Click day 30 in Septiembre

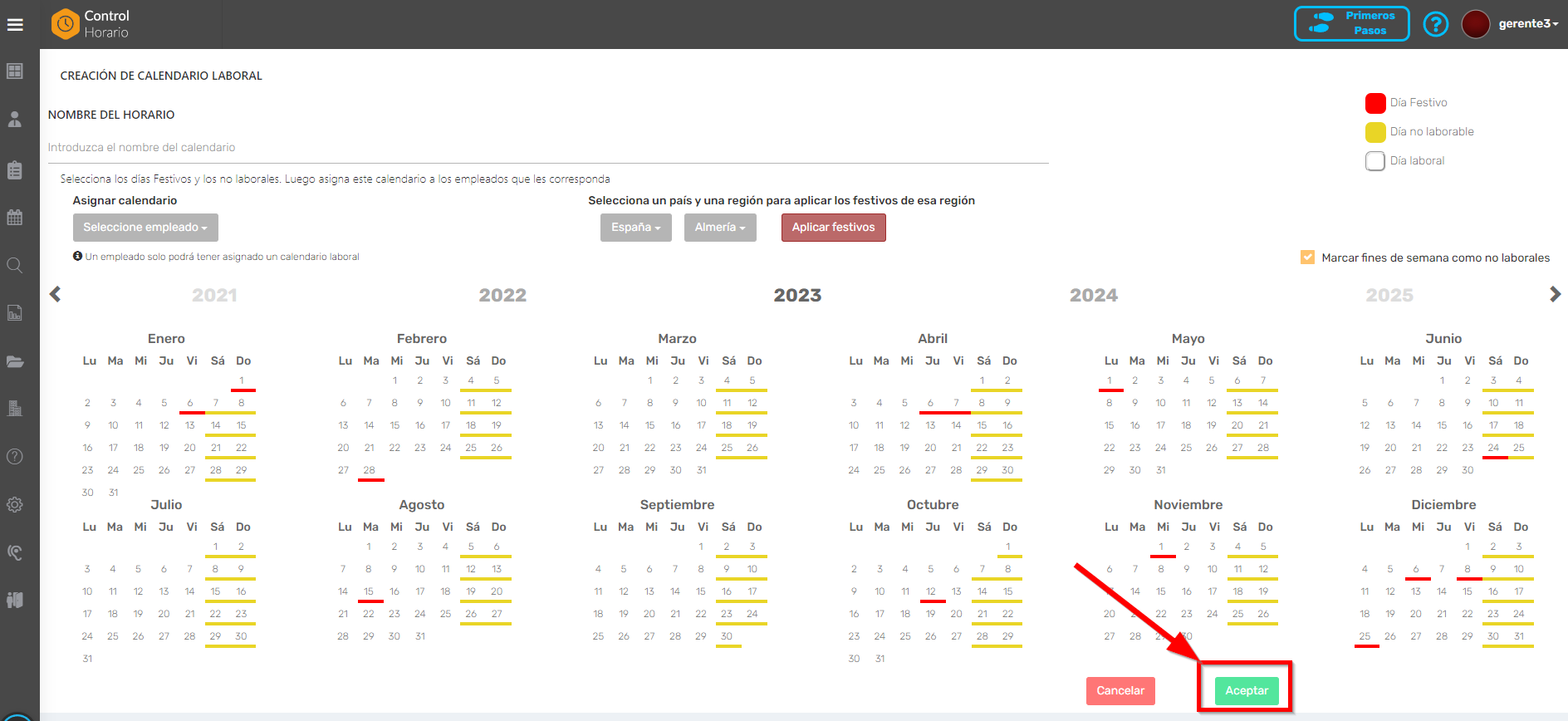pos(727,636)
